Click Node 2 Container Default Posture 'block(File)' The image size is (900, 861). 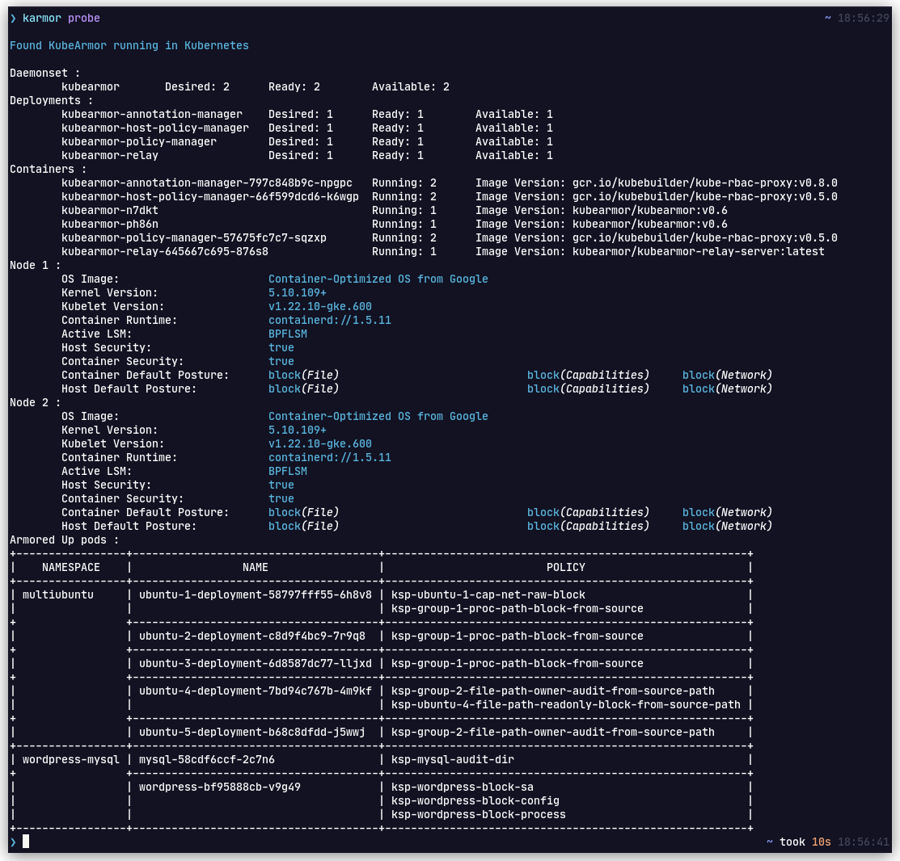coord(304,512)
